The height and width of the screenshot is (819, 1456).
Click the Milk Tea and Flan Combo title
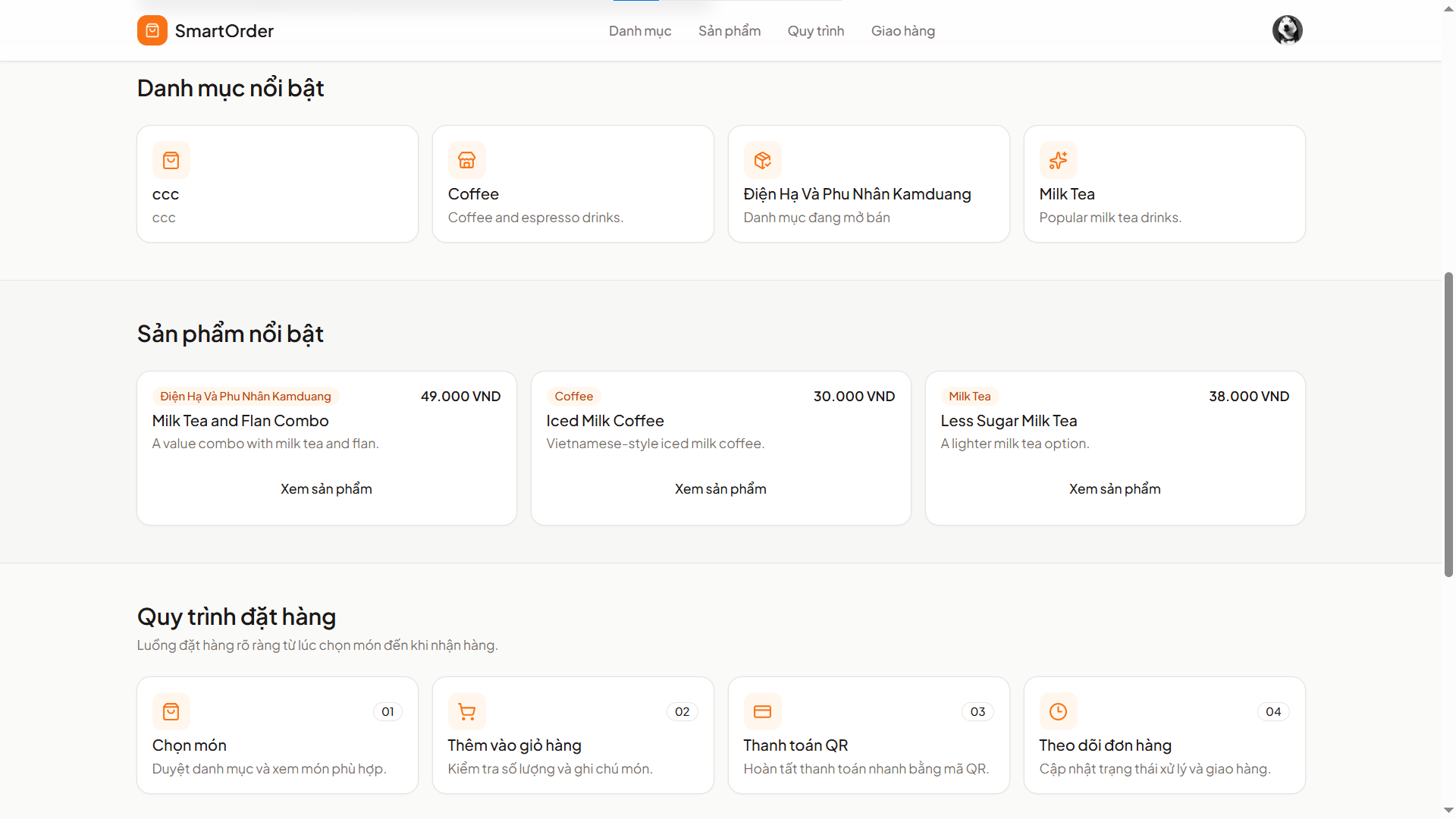click(240, 421)
